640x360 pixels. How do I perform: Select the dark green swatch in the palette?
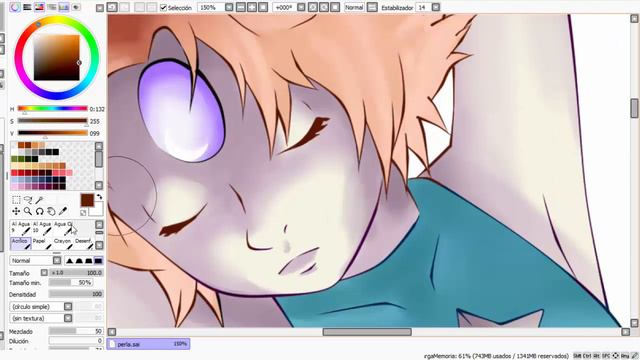22,159
